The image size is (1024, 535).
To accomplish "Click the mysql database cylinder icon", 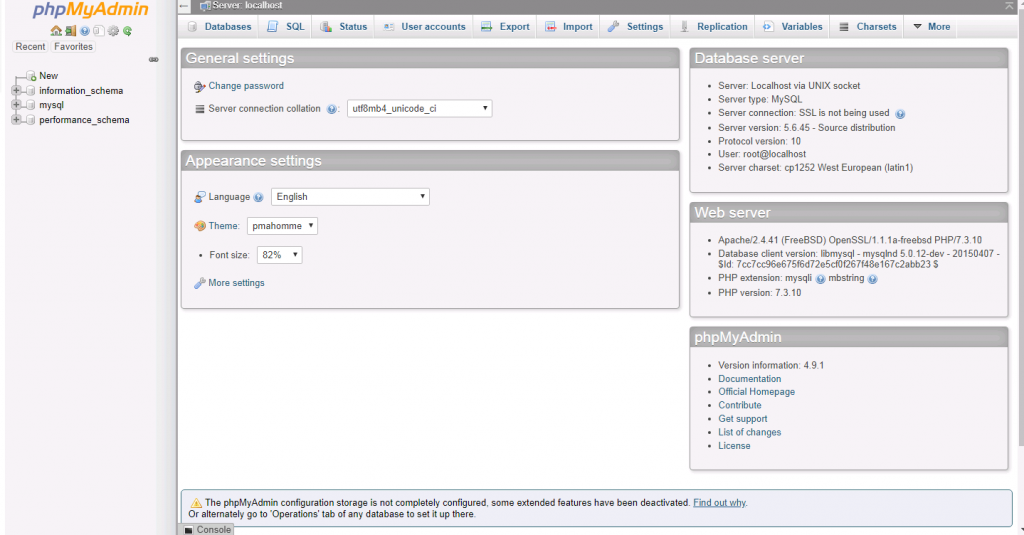I will pos(30,105).
